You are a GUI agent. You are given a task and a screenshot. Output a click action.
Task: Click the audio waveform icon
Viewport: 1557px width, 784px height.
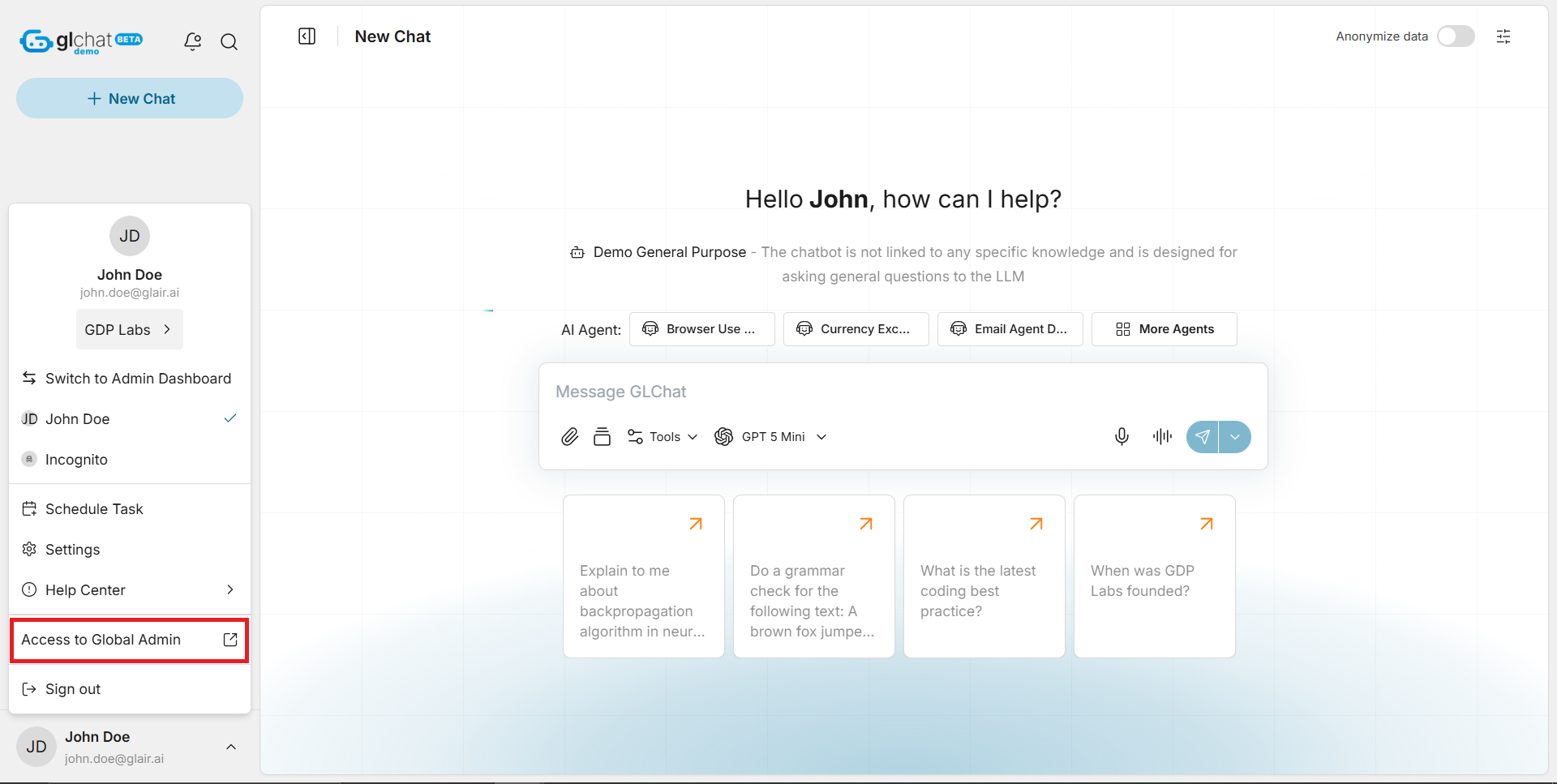point(1162,437)
